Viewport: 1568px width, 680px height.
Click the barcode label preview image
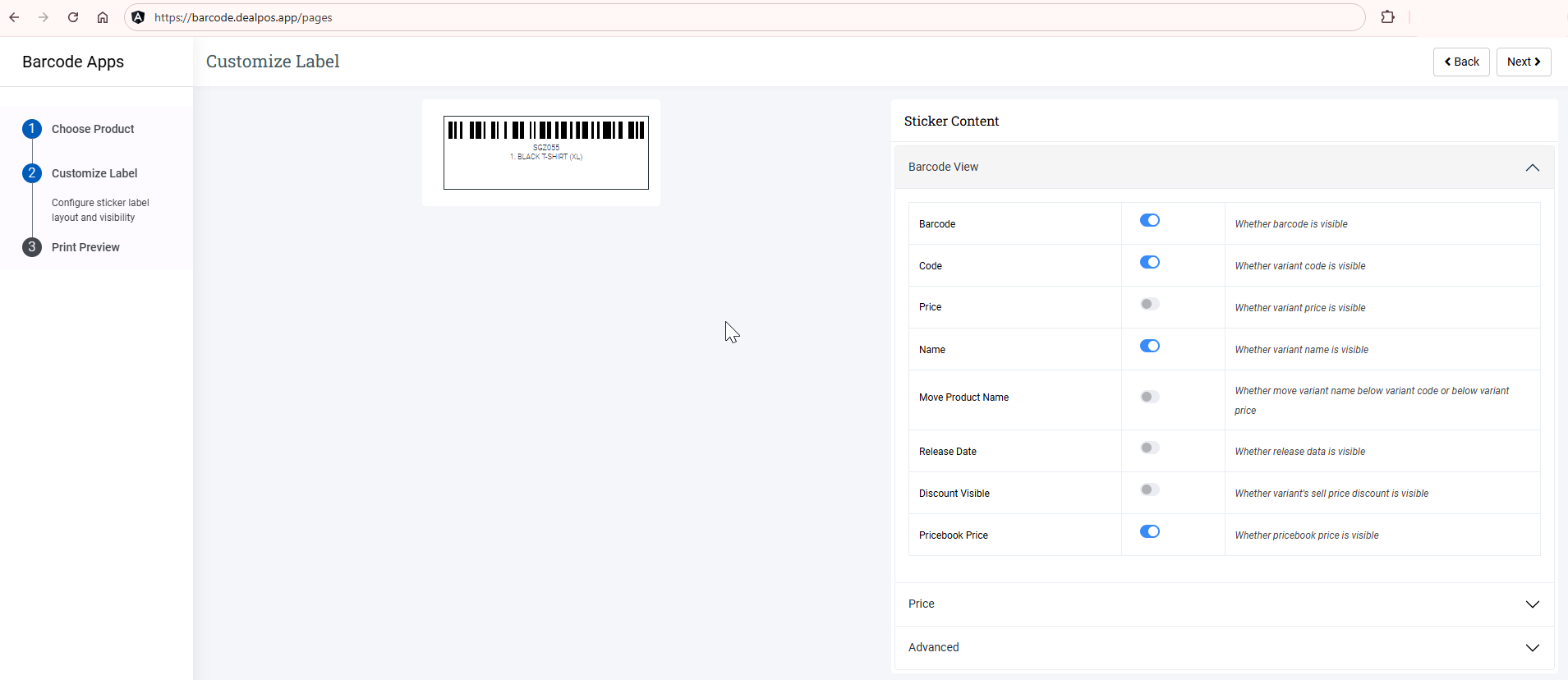pos(546,153)
